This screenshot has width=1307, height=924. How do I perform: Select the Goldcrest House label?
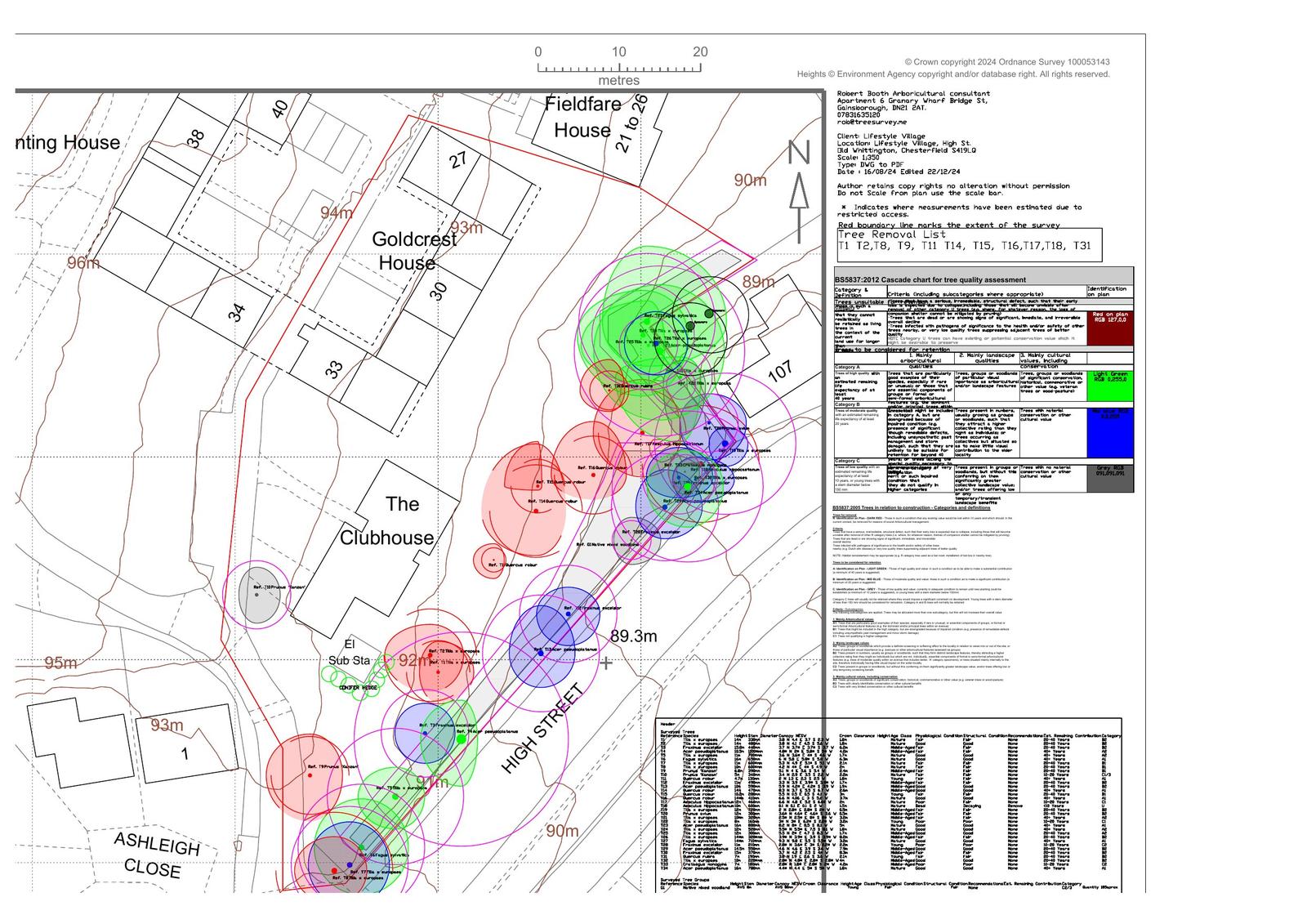tap(413, 251)
